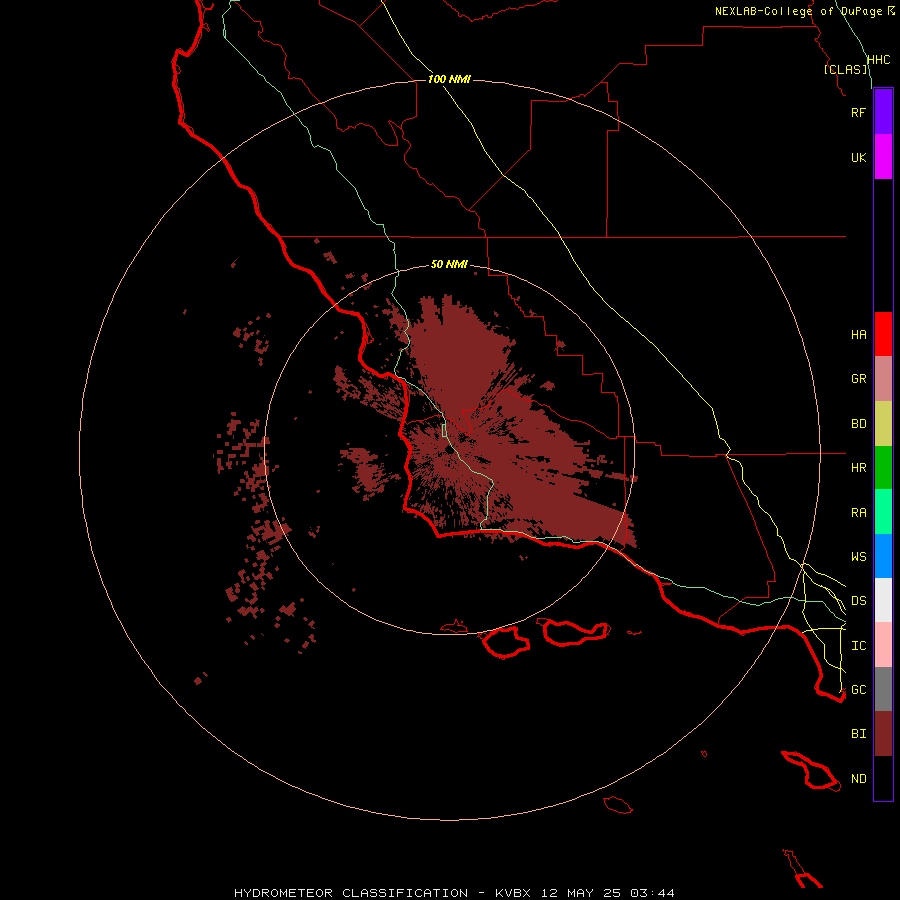Viewport: 900px width, 900px height.
Task: Click the RA light-green legend swatch
Action: coord(883,512)
